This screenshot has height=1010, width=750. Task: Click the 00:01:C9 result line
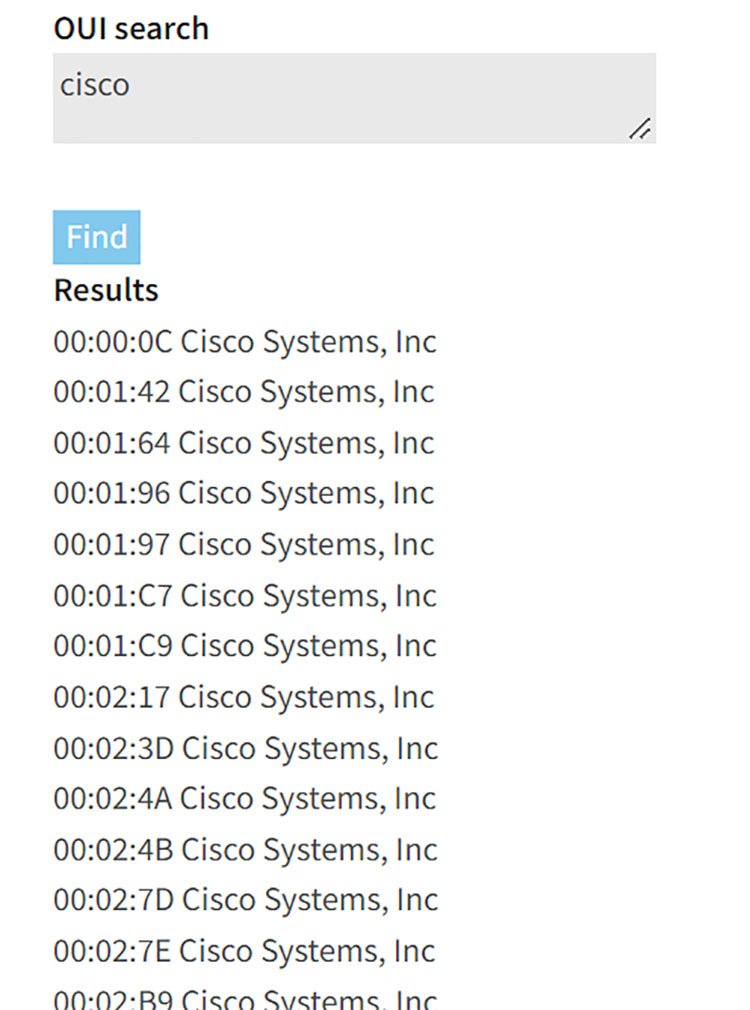pos(245,646)
